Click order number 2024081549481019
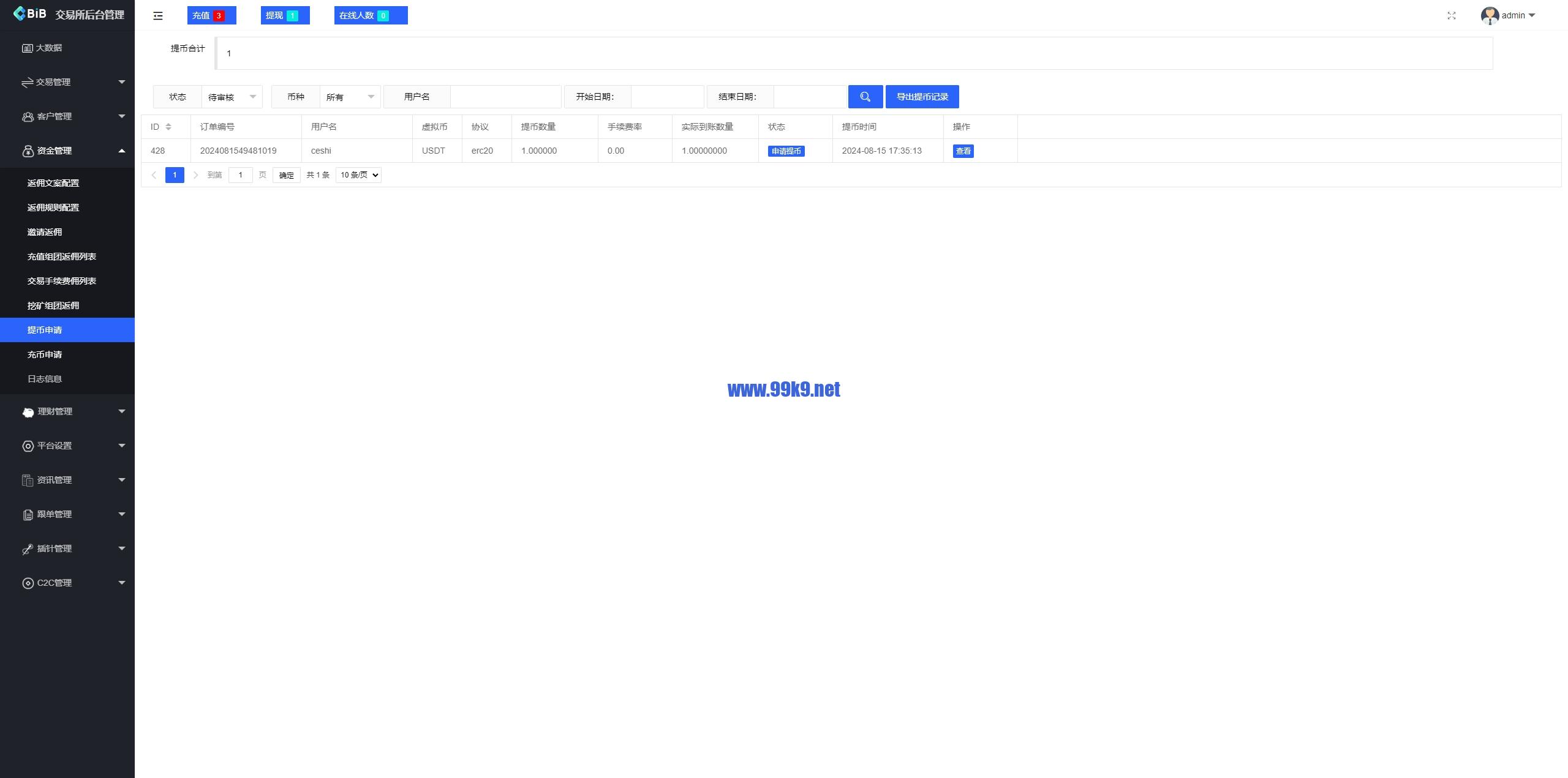Viewport: 1568px width, 778px height. coord(238,151)
